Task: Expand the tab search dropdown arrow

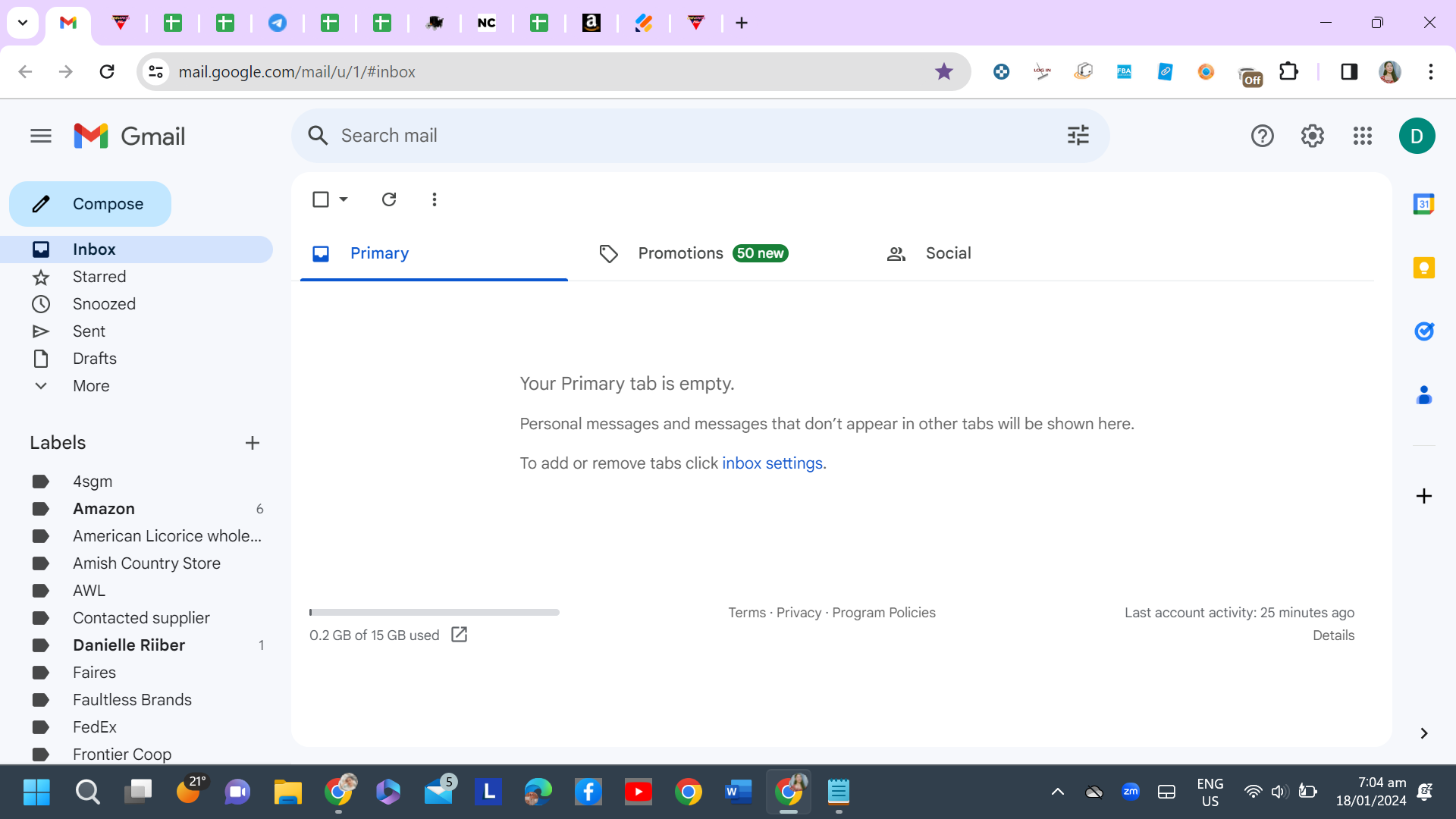Action: tap(23, 23)
